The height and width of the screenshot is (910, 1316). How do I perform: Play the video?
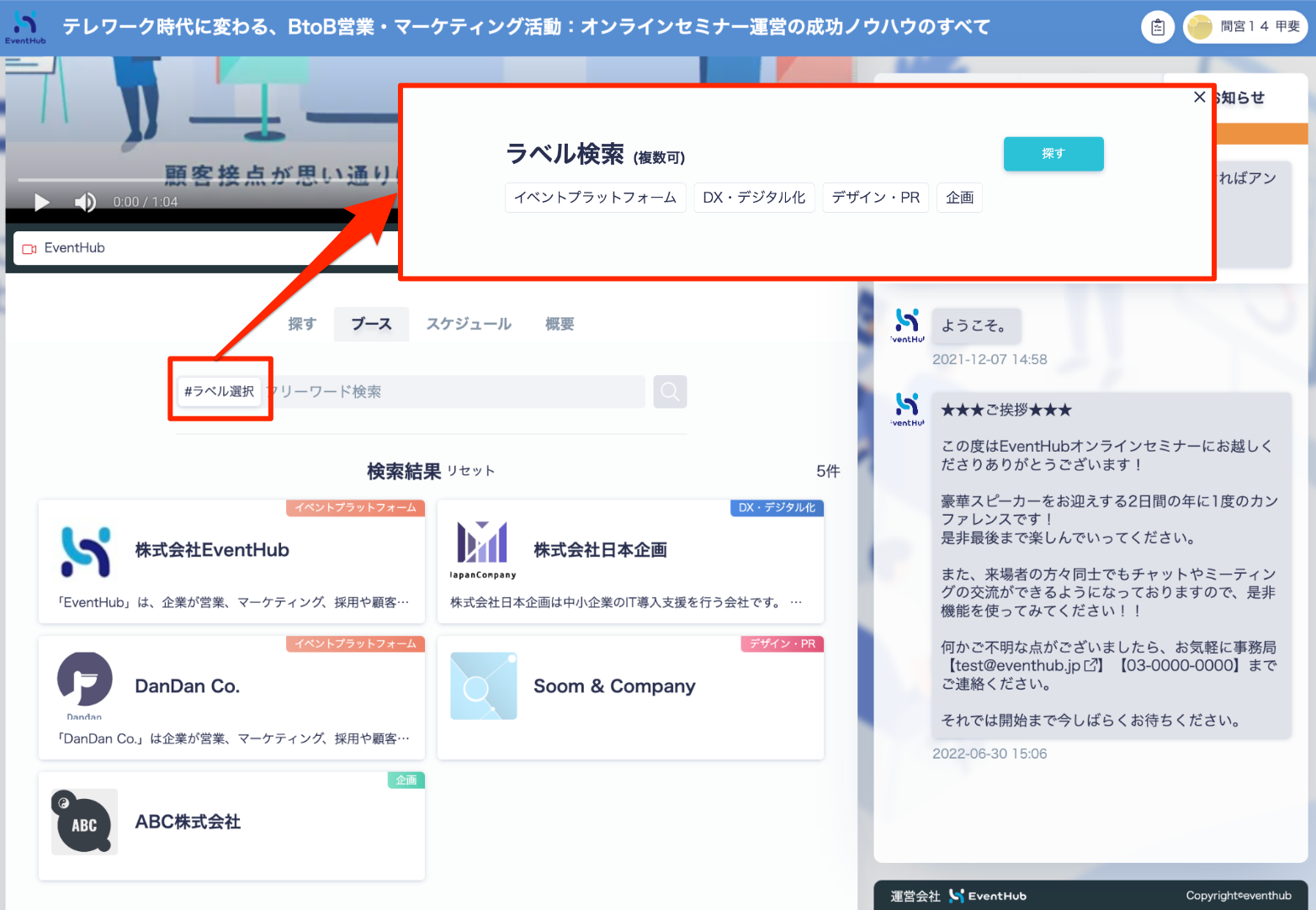(42, 202)
